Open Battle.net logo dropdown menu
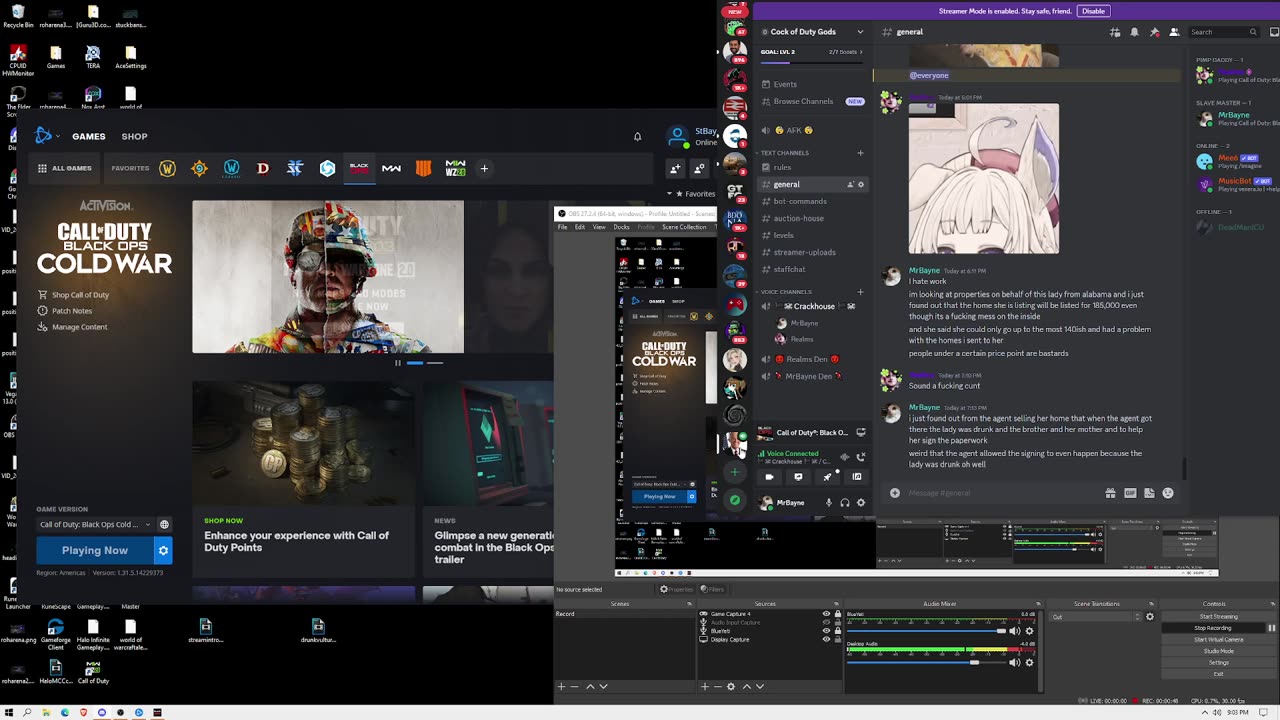This screenshot has height=720, width=1280. 46,136
